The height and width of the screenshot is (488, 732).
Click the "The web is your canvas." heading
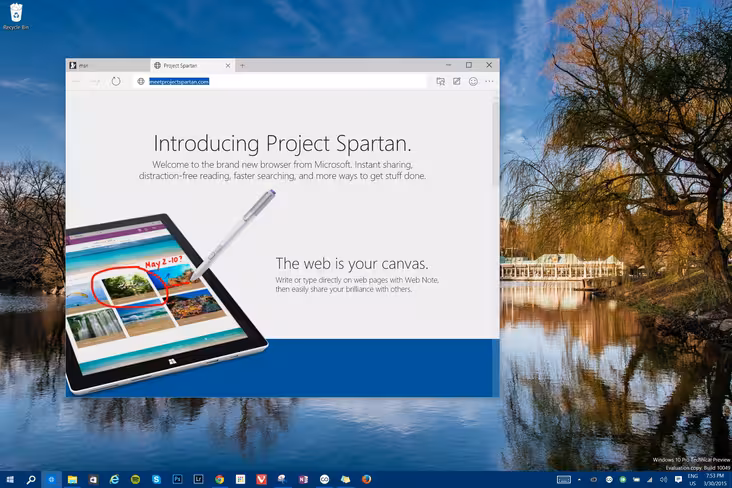coord(352,263)
